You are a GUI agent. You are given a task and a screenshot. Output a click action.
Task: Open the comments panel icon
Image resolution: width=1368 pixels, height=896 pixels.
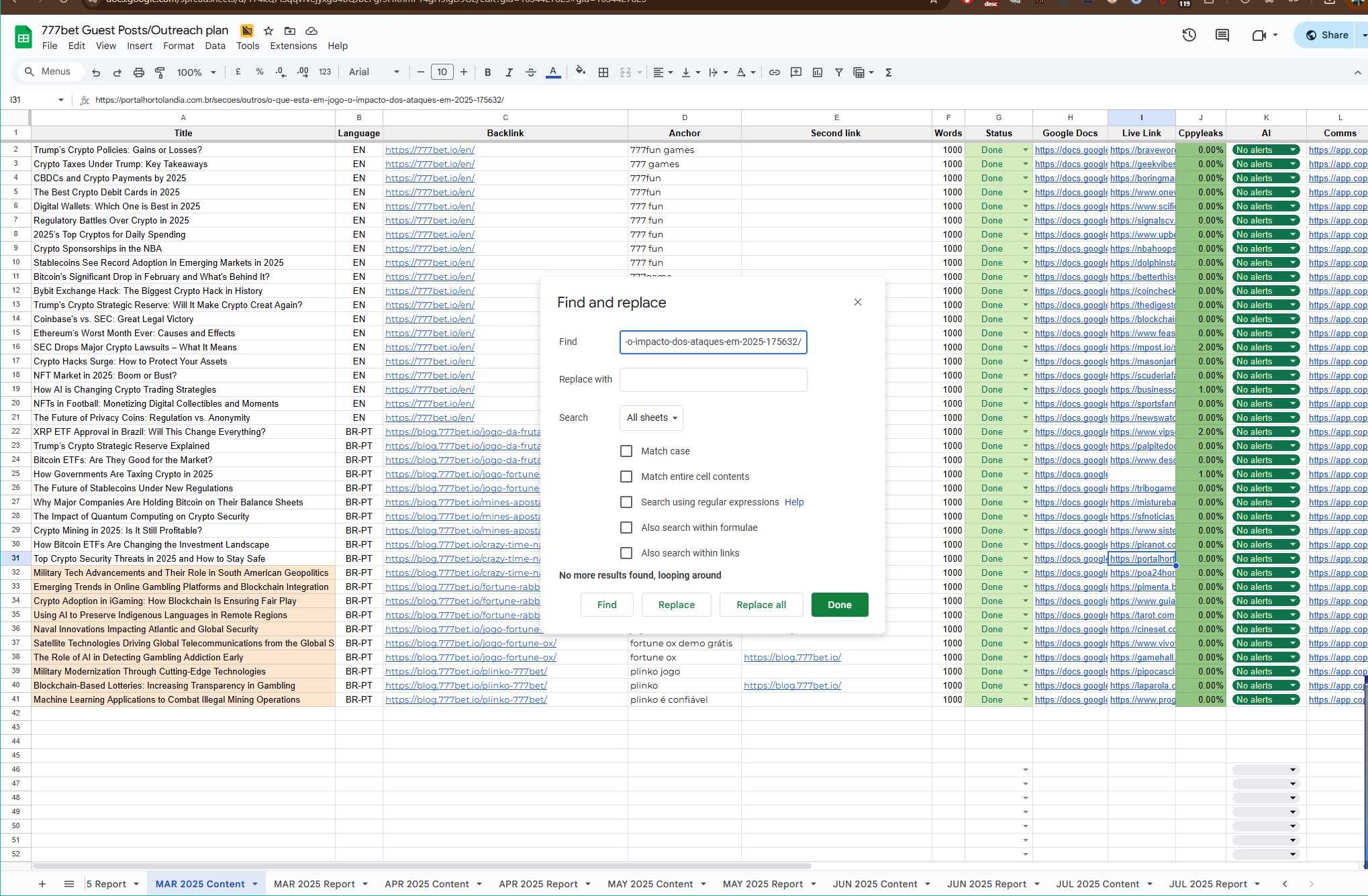[x=1222, y=35]
